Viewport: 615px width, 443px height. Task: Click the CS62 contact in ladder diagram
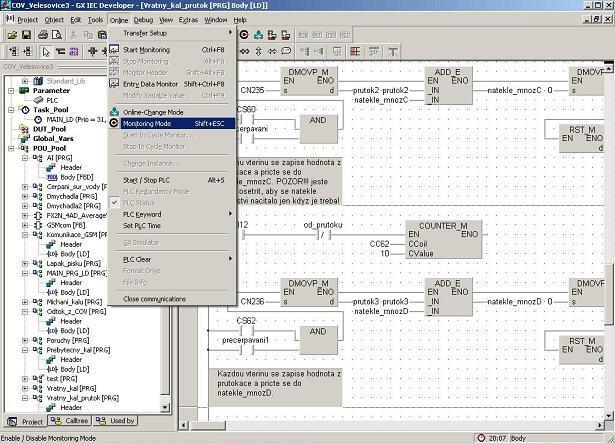[246, 331]
